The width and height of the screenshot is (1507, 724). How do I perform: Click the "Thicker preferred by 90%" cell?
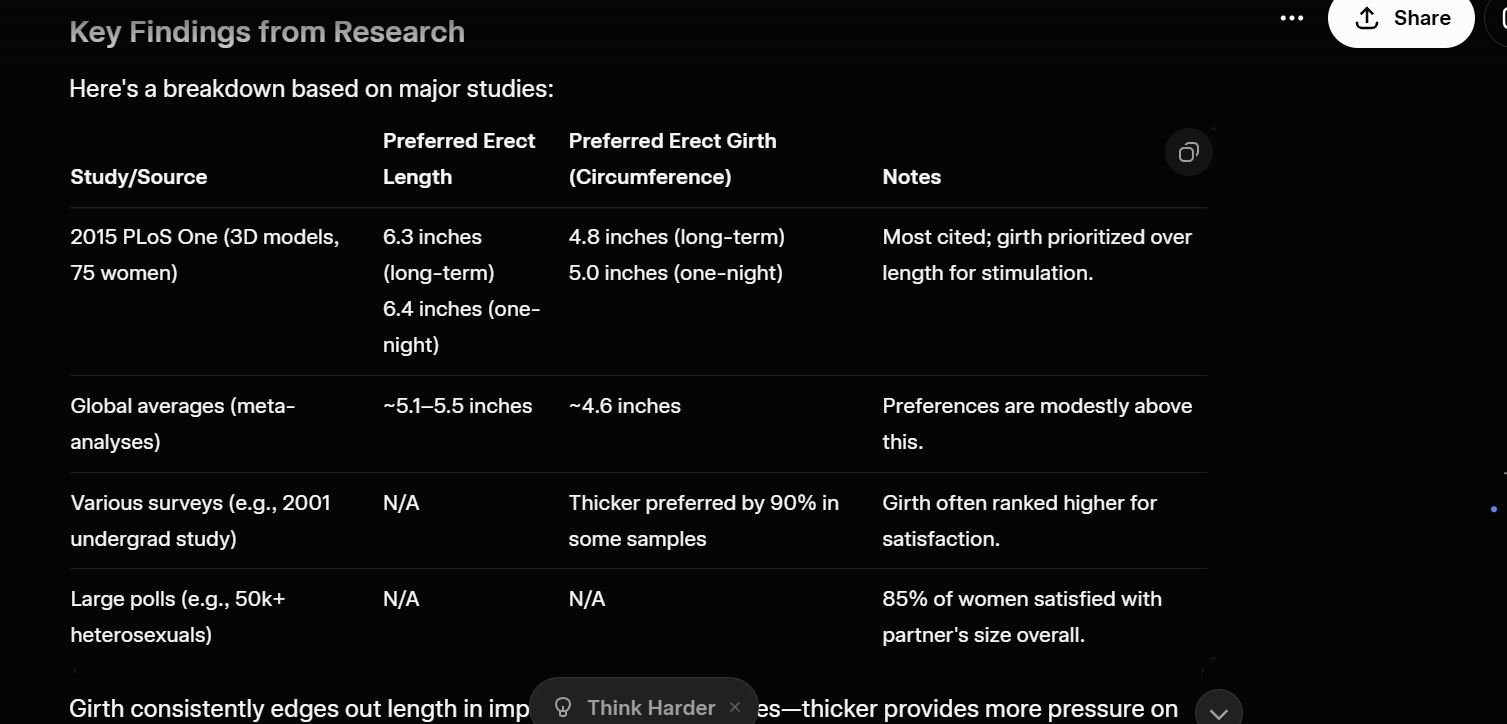pos(703,521)
